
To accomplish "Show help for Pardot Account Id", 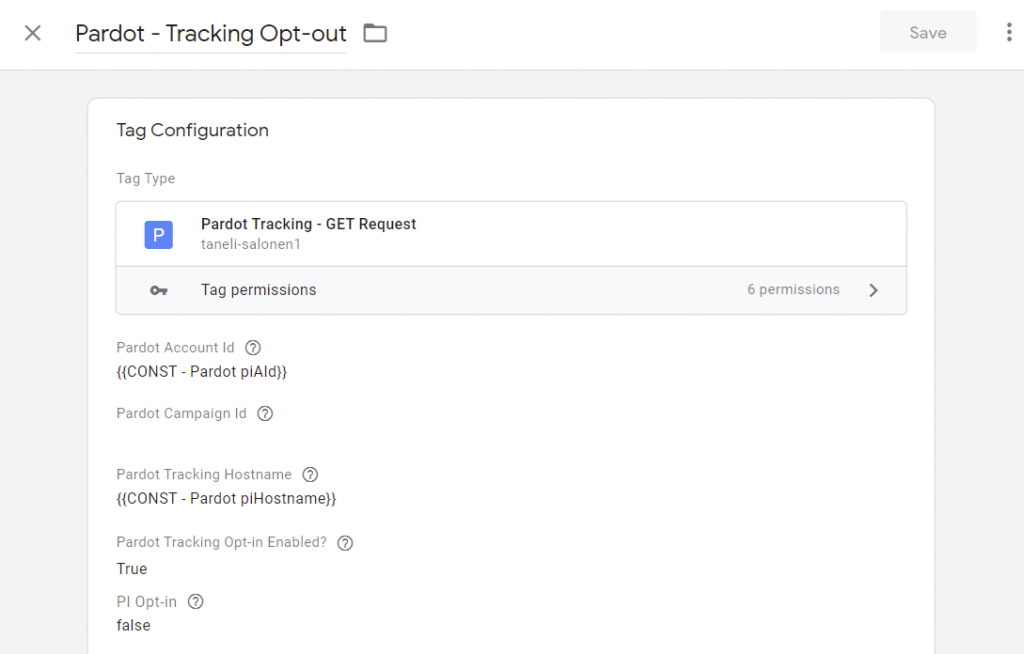I will point(253,348).
